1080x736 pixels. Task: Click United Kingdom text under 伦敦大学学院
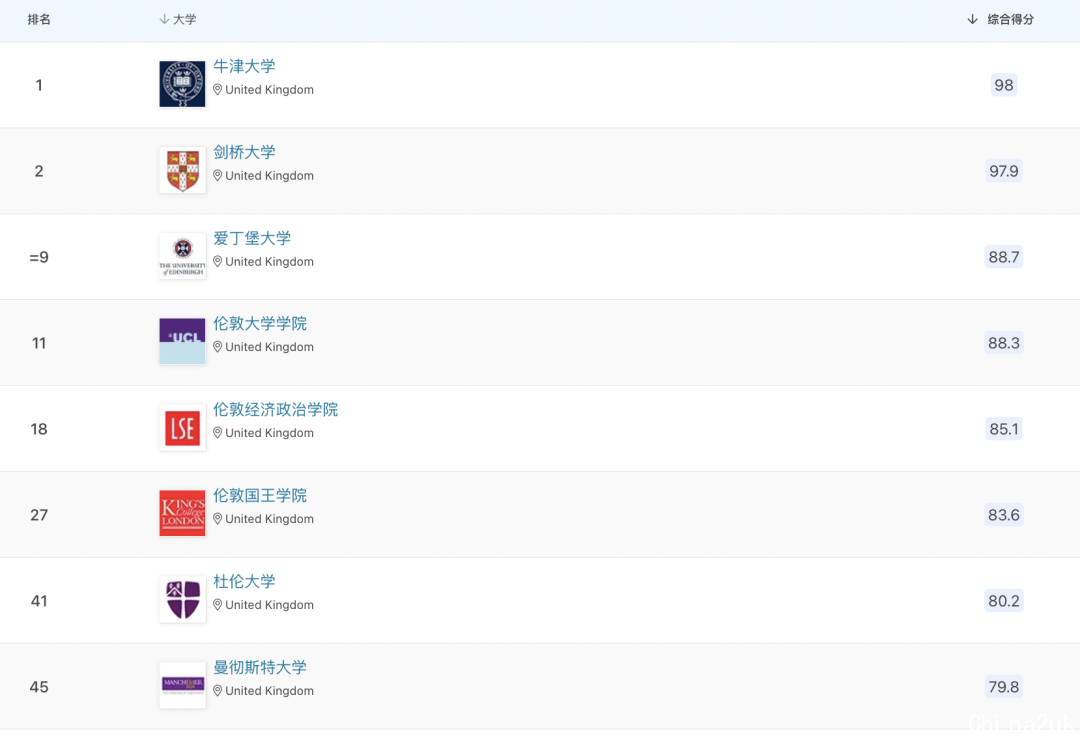269,347
